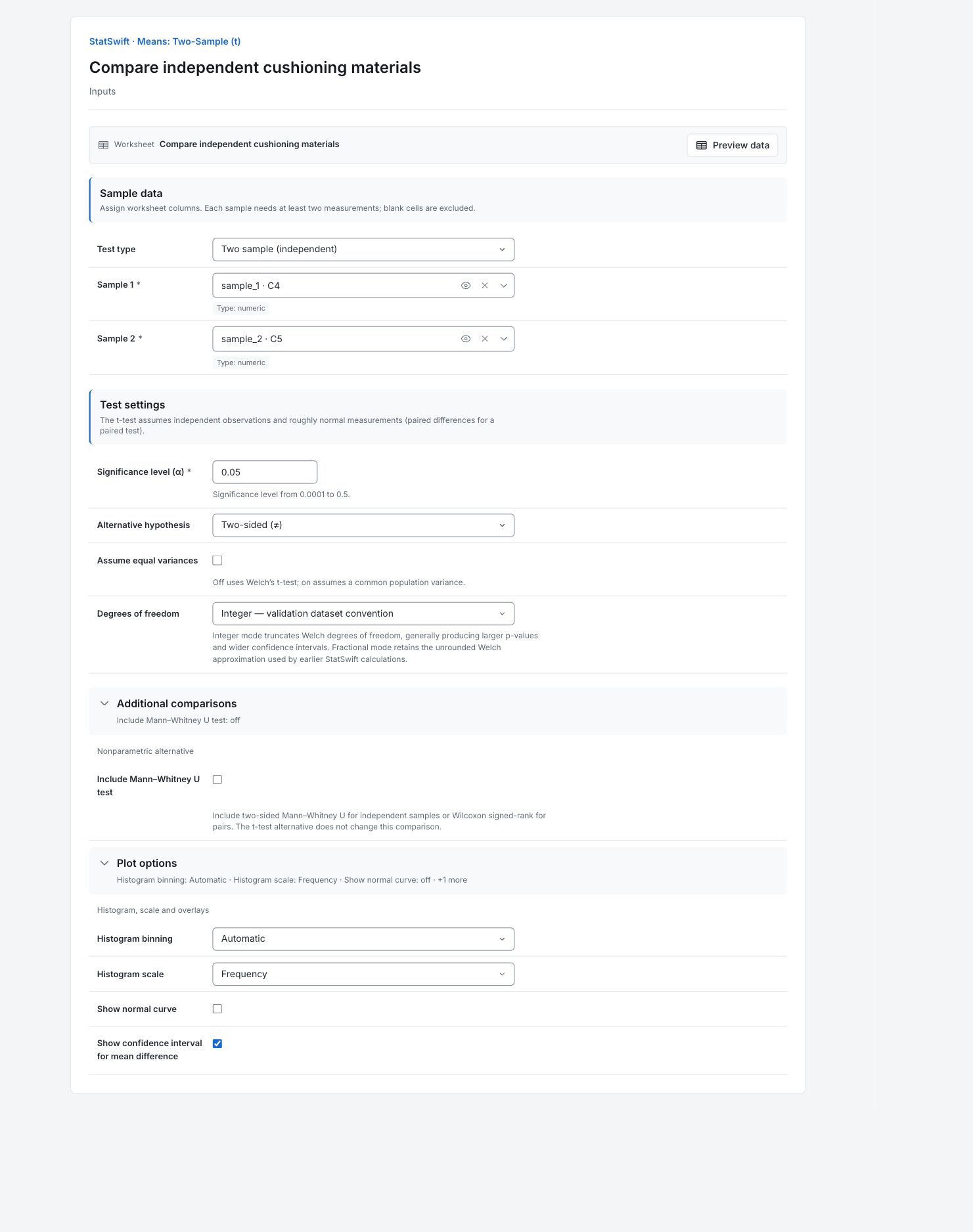The image size is (973, 1232).
Task: Preview Sample 2 column with eye icon
Action: click(466, 339)
